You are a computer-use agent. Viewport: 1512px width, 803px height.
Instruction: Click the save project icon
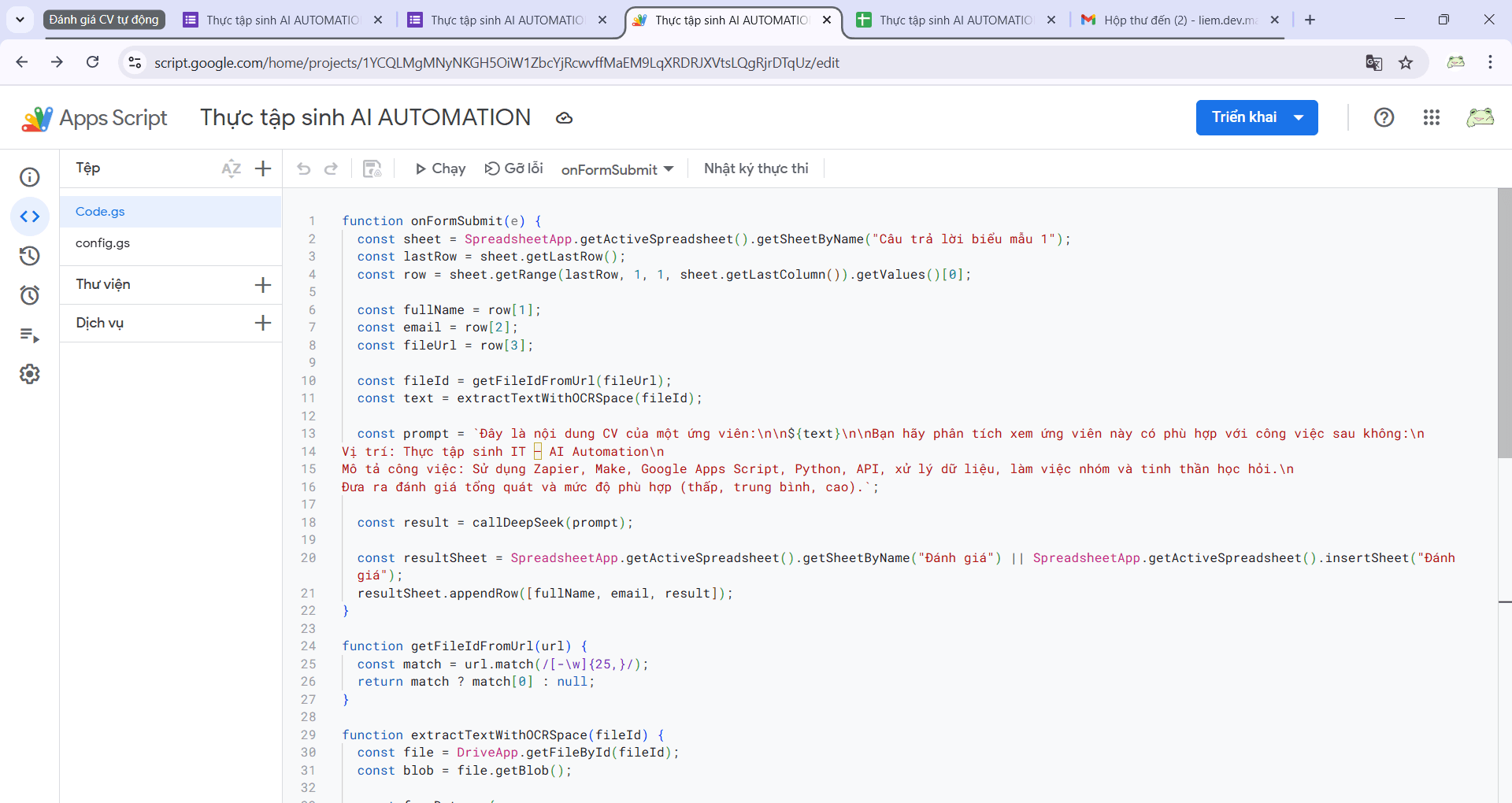pyautogui.click(x=372, y=168)
